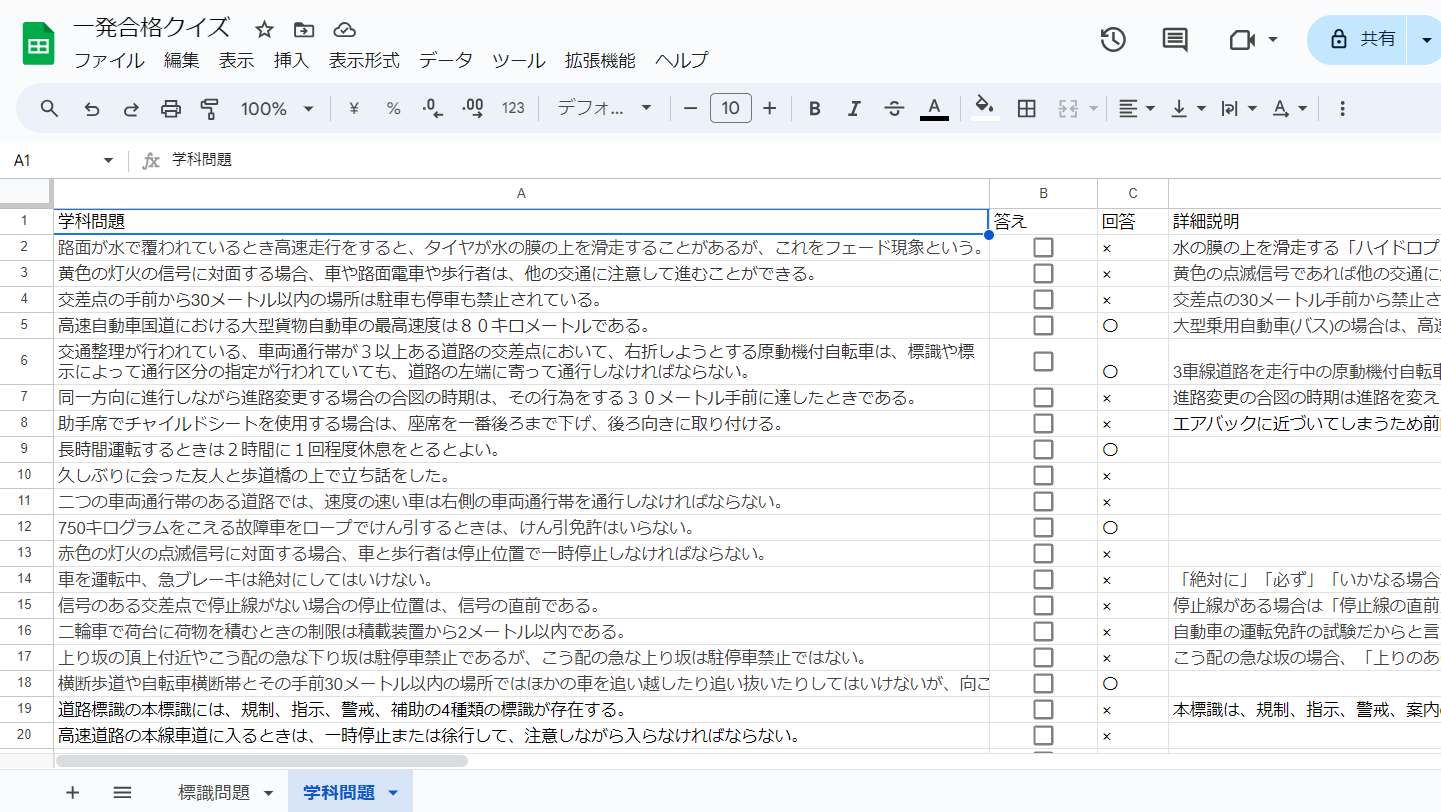Tick the checkbox in row 17 上り坂の頂上
Viewport: 1441px width, 812px height.
click(x=1043, y=657)
